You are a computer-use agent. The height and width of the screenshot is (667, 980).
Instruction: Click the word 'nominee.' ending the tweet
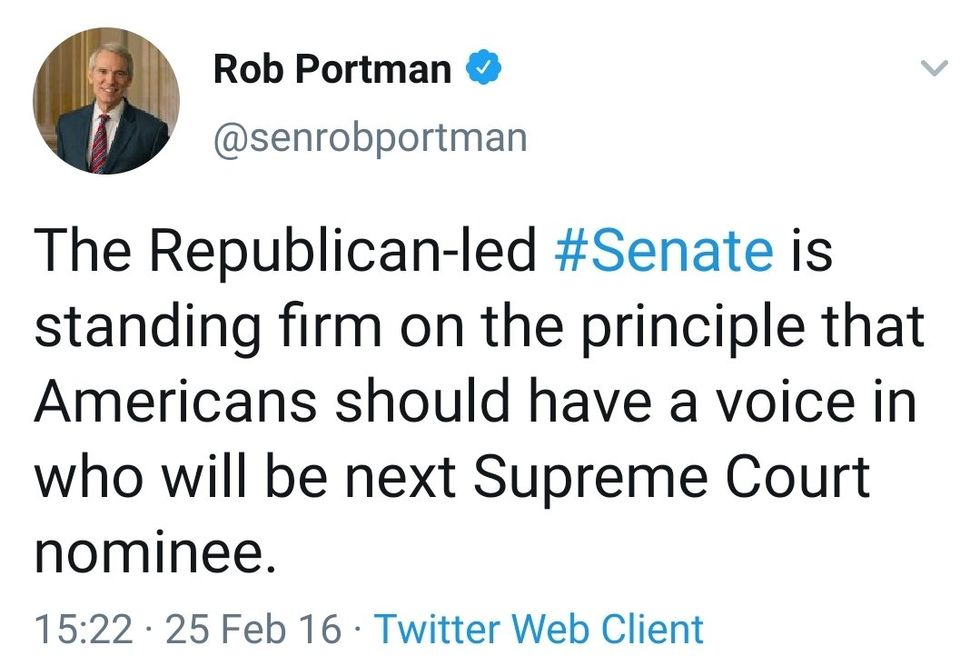tap(154, 553)
